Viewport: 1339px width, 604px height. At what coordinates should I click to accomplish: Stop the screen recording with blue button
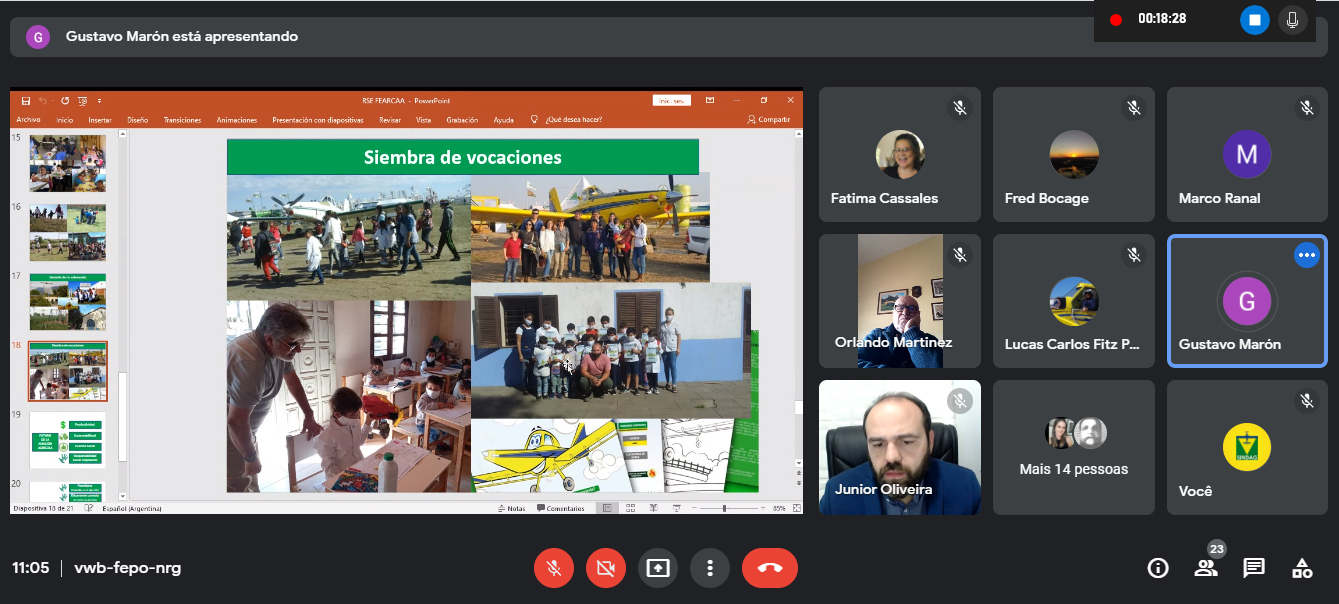[x=1254, y=19]
